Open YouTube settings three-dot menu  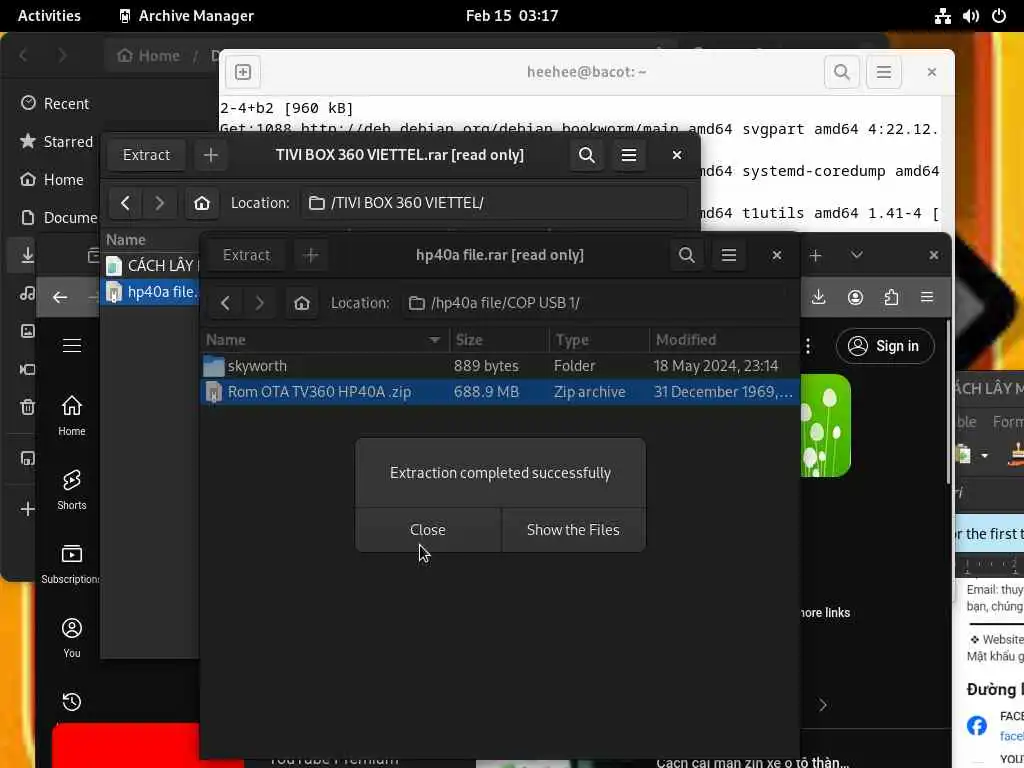click(808, 346)
